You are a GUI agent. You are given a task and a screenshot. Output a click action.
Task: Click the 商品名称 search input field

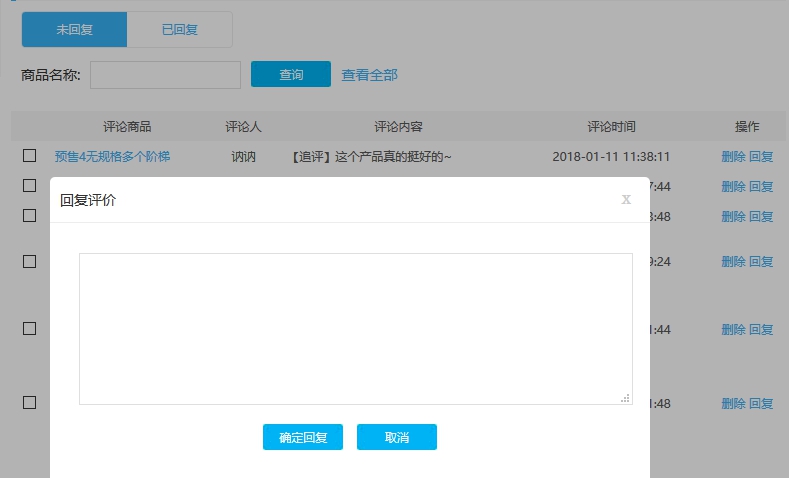point(166,75)
